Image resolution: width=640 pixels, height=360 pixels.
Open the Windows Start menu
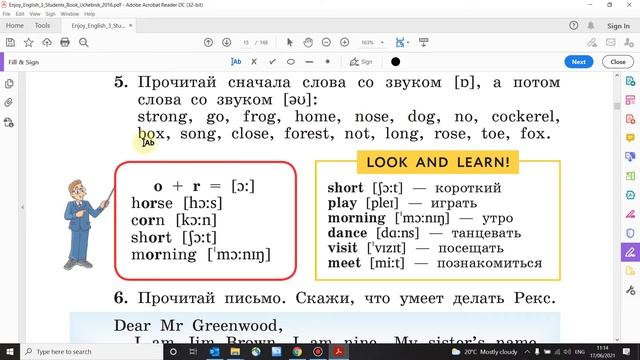point(10,351)
